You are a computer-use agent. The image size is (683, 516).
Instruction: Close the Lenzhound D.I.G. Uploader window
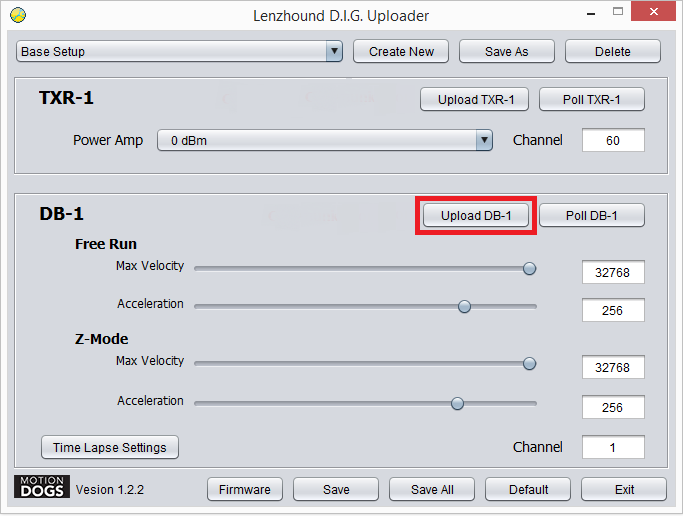click(x=653, y=12)
